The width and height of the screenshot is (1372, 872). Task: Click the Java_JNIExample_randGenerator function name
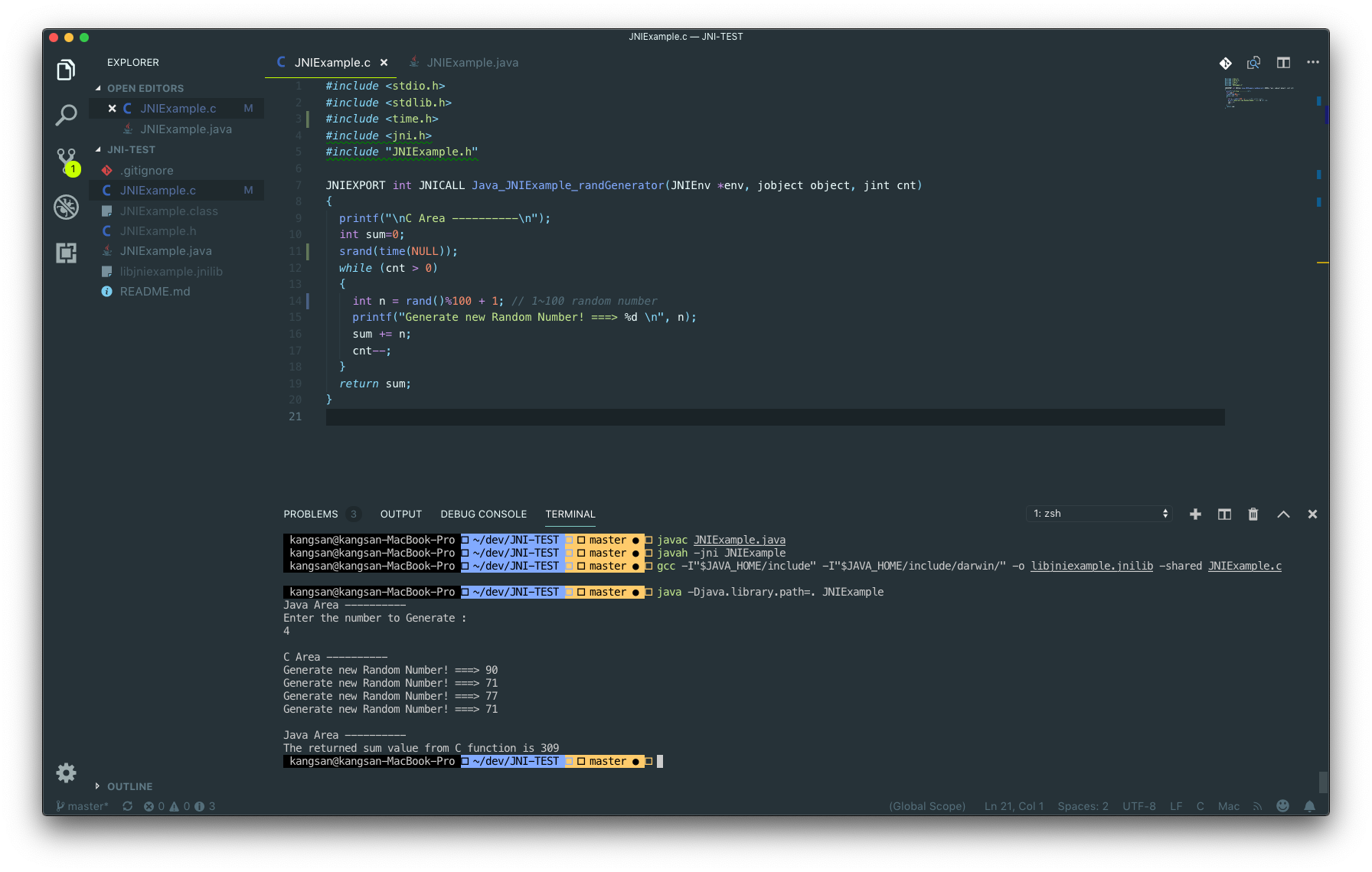click(568, 185)
